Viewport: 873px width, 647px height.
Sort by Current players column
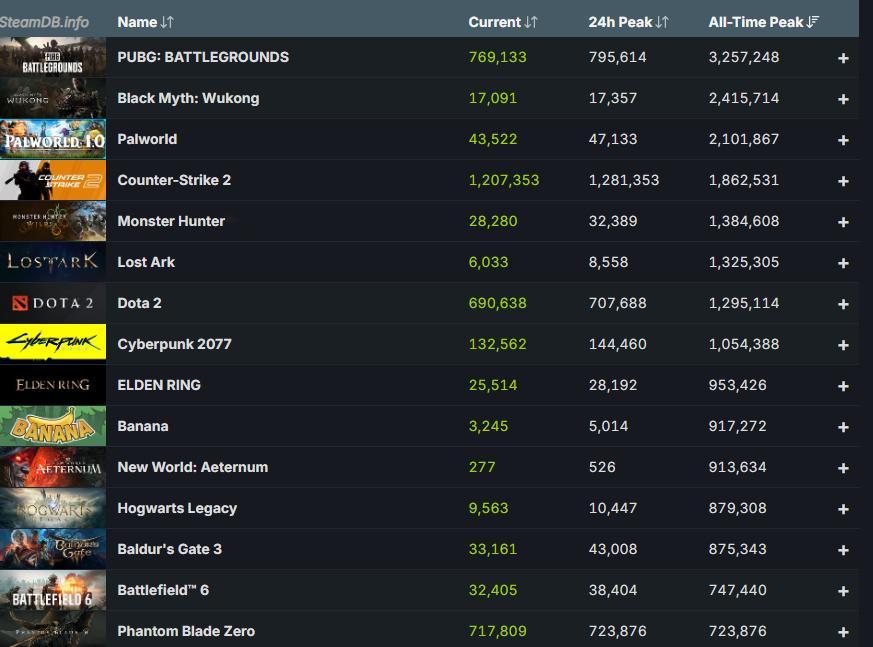[x=503, y=22]
